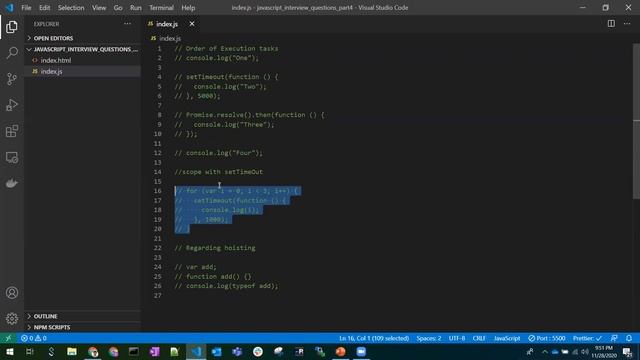Close the index.js editor tab
Screen dimensions: 640x360
click(x=192, y=24)
